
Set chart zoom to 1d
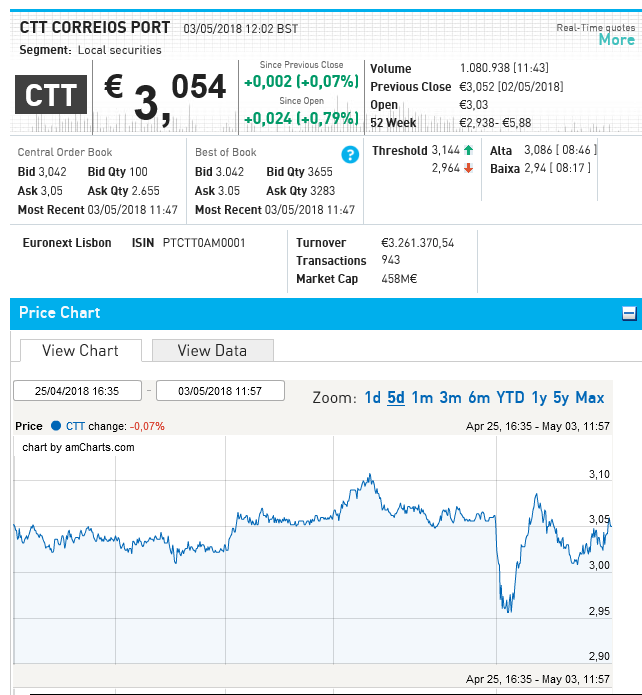pos(372,398)
